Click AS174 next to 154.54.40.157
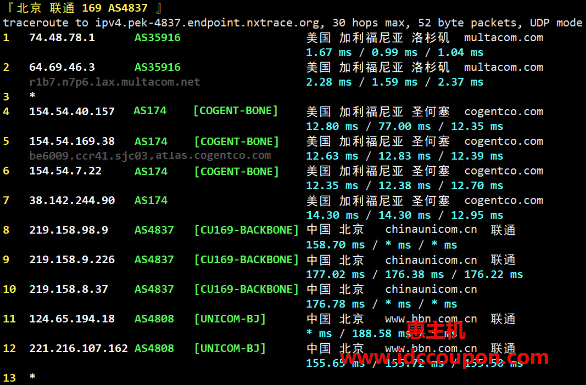The image size is (586, 385). (x=151, y=111)
